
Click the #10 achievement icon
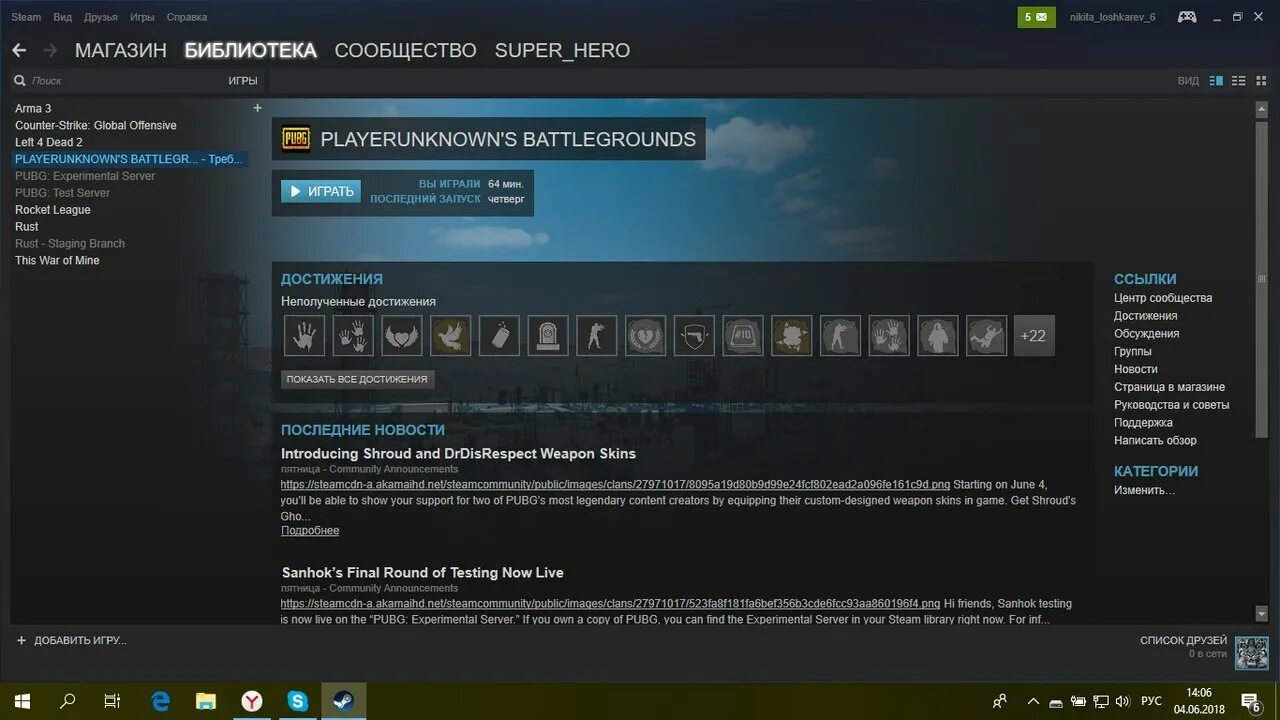(743, 336)
